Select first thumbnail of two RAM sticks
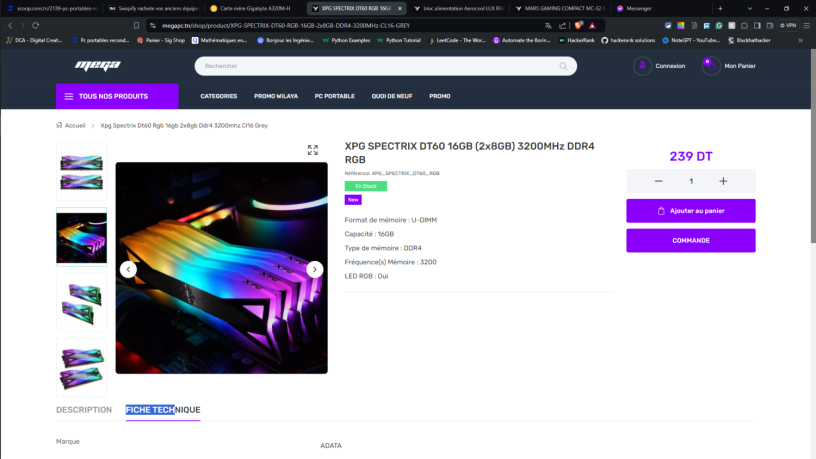 coord(81,172)
